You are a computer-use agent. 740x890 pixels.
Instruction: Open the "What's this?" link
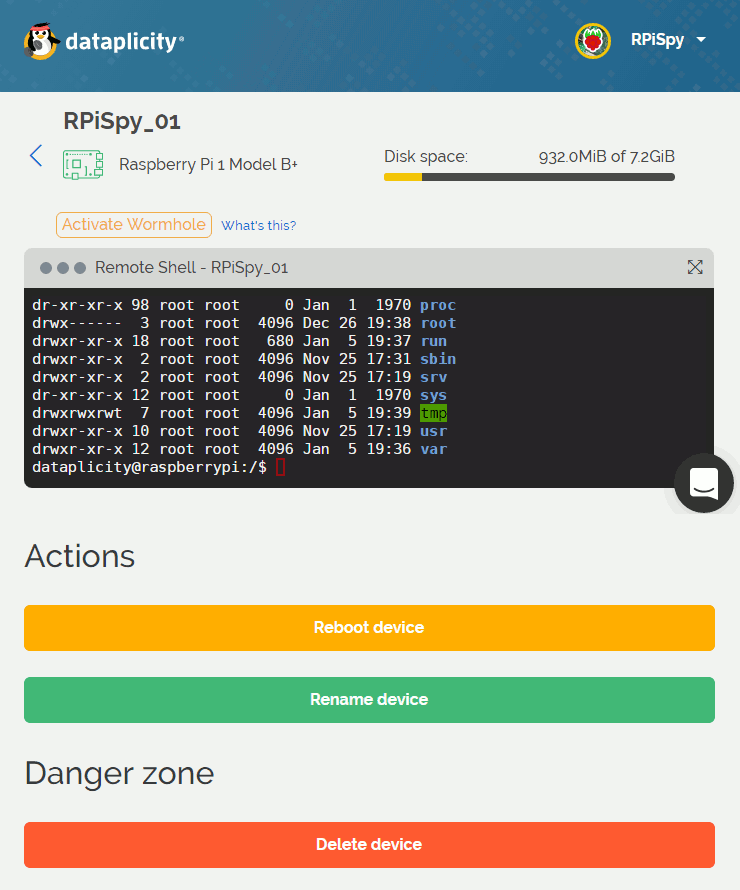coord(258,226)
